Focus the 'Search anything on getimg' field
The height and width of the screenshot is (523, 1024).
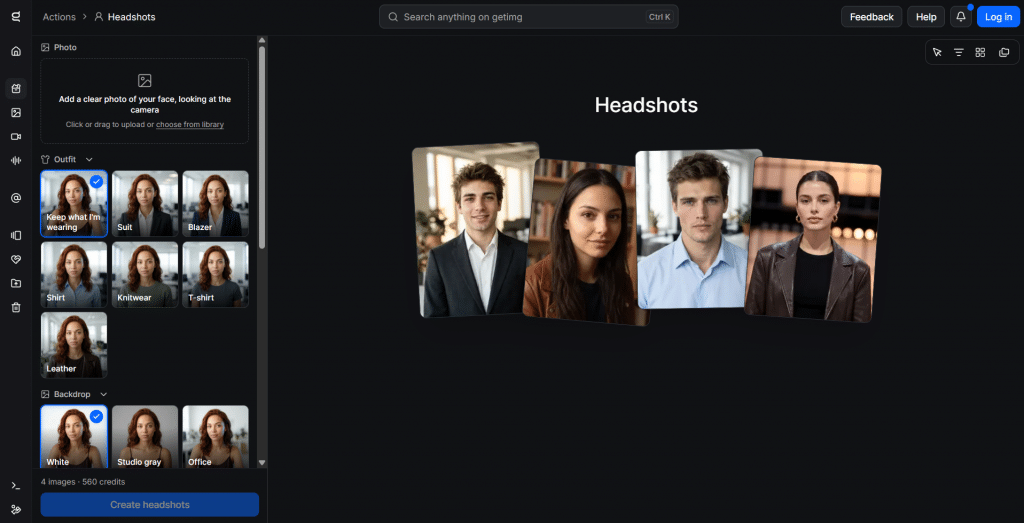528,17
